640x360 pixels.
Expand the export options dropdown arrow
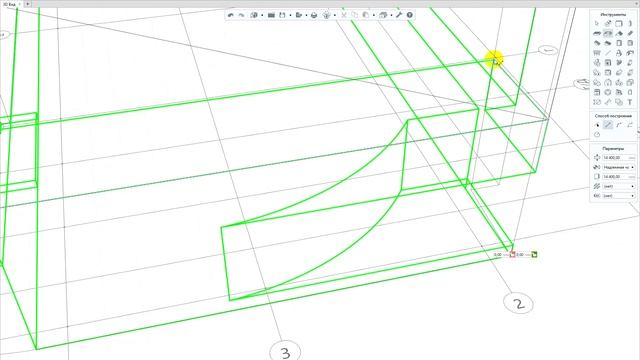pos(307,15)
